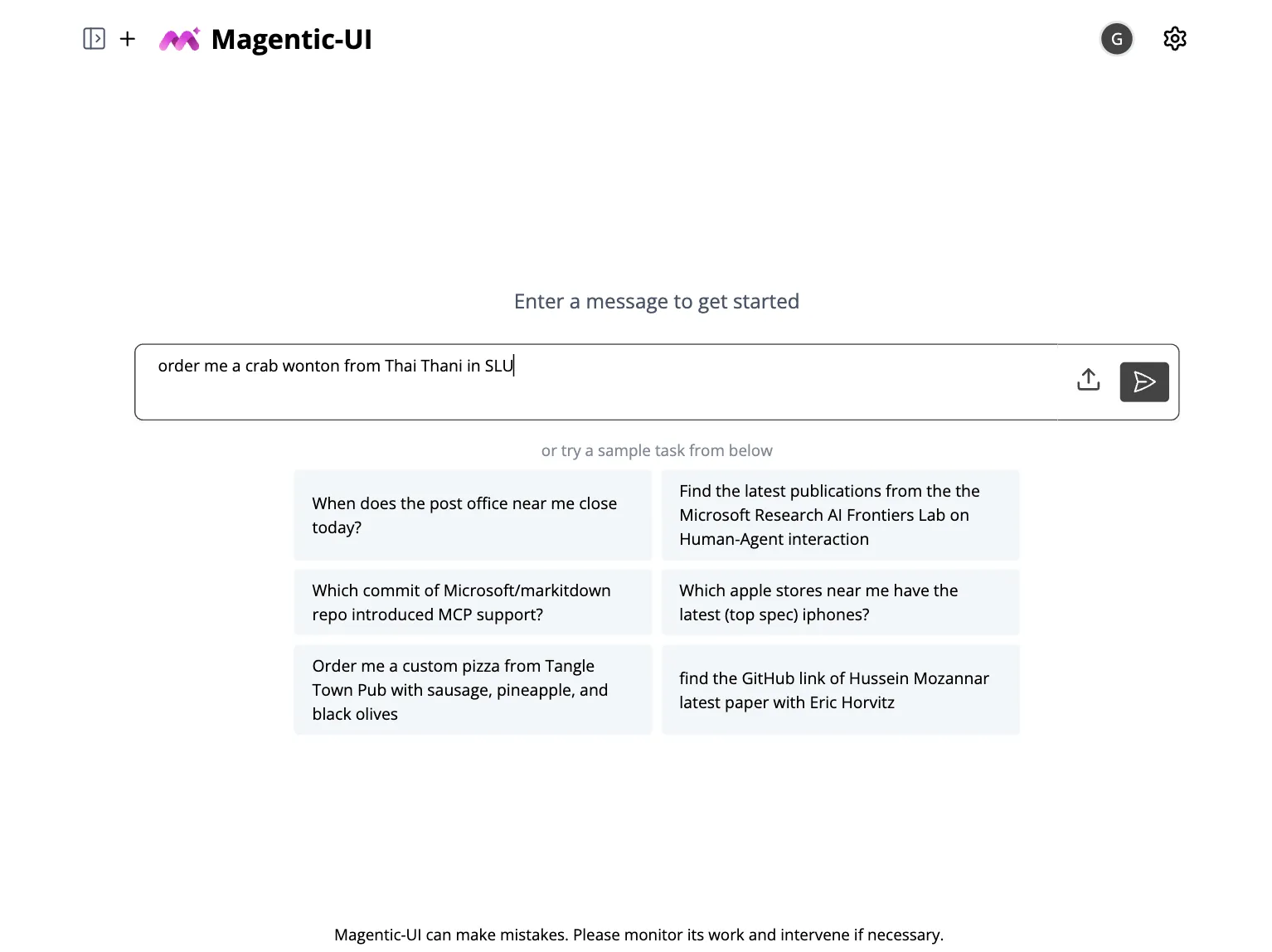The height and width of the screenshot is (952, 1272).
Task: Click the upload file icon
Action: point(1088,381)
